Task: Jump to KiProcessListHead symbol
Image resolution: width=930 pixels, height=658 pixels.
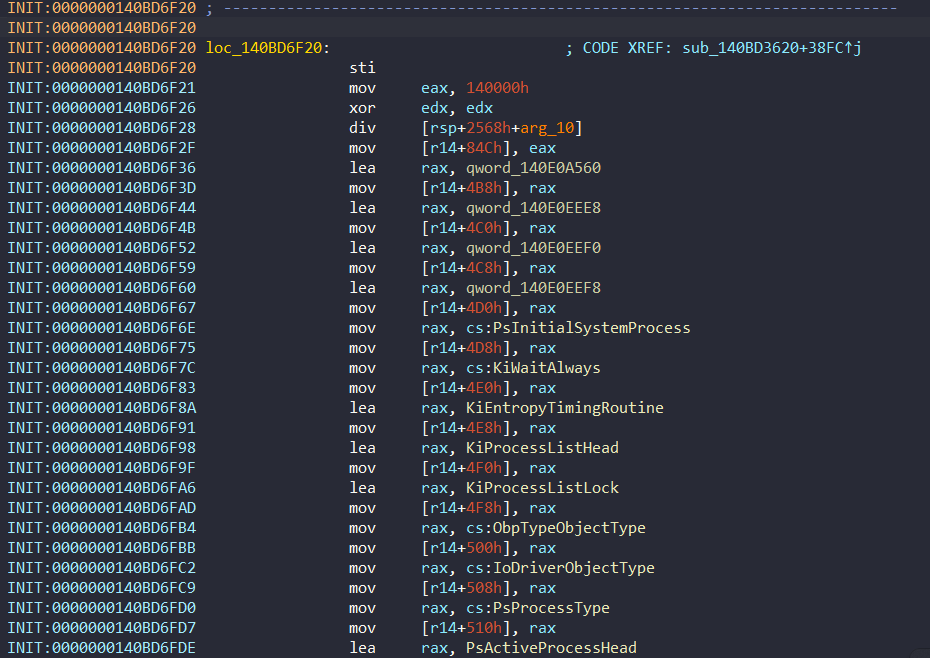Action: [x=542, y=448]
